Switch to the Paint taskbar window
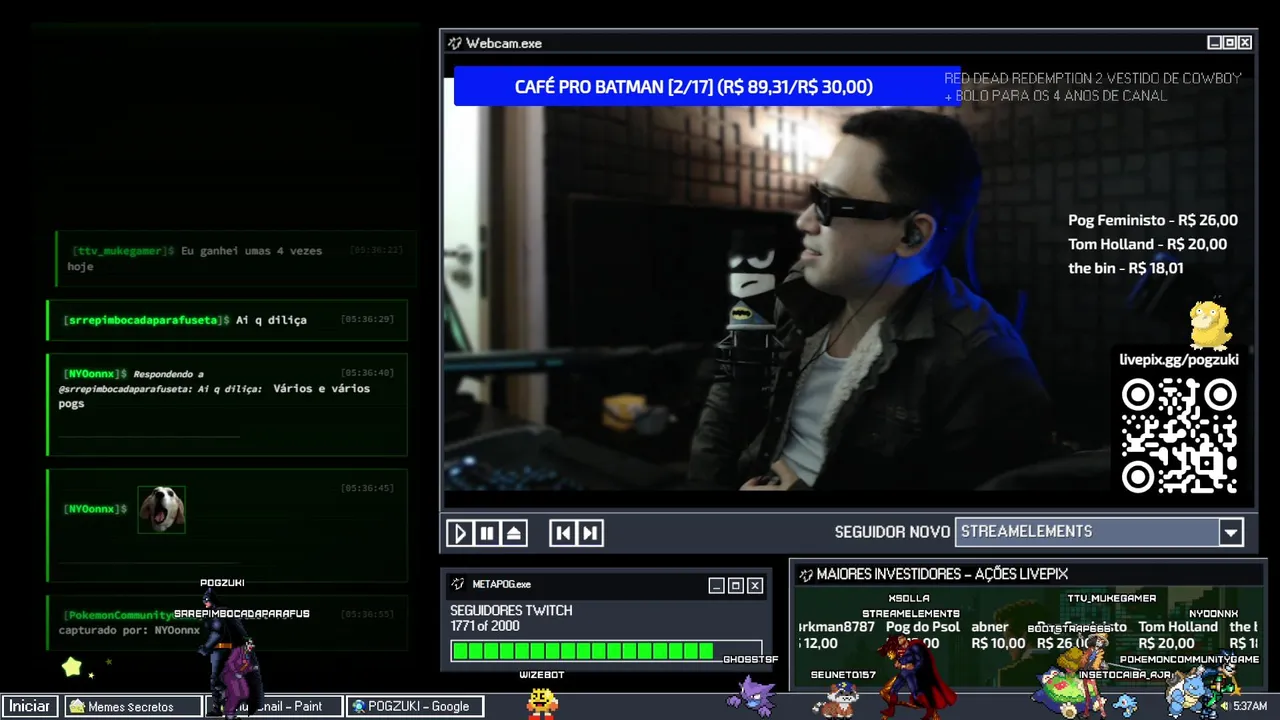Screen dimensions: 1280x720 coord(273,706)
